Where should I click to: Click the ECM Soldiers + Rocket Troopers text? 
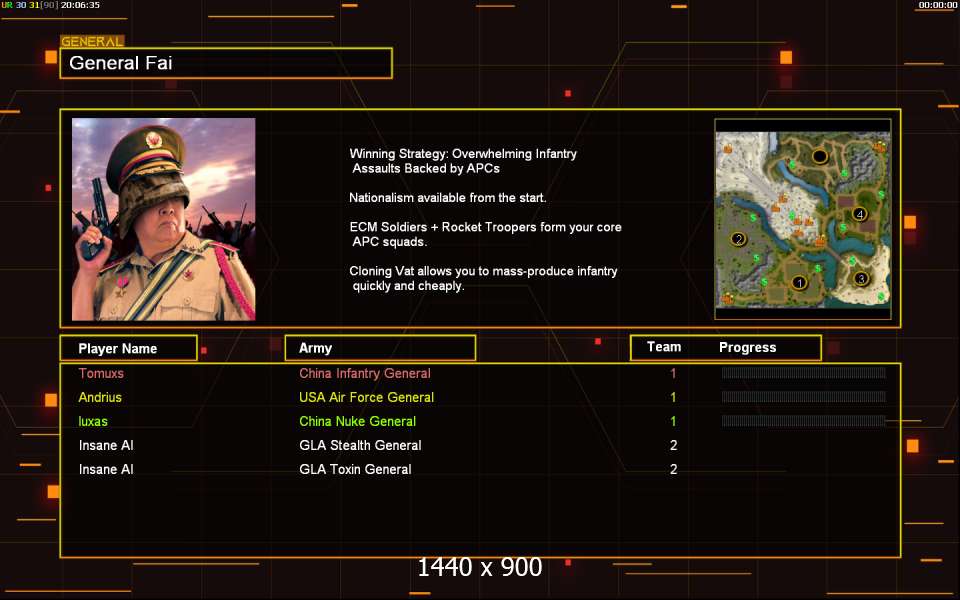point(486,234)
